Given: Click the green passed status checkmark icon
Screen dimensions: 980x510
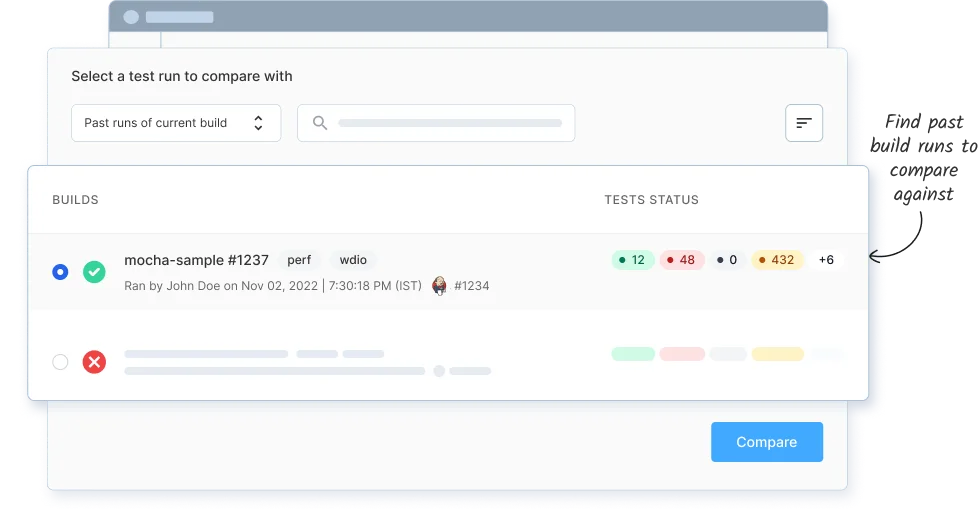Looking at the screenshot, I should [x=94, y=272].
